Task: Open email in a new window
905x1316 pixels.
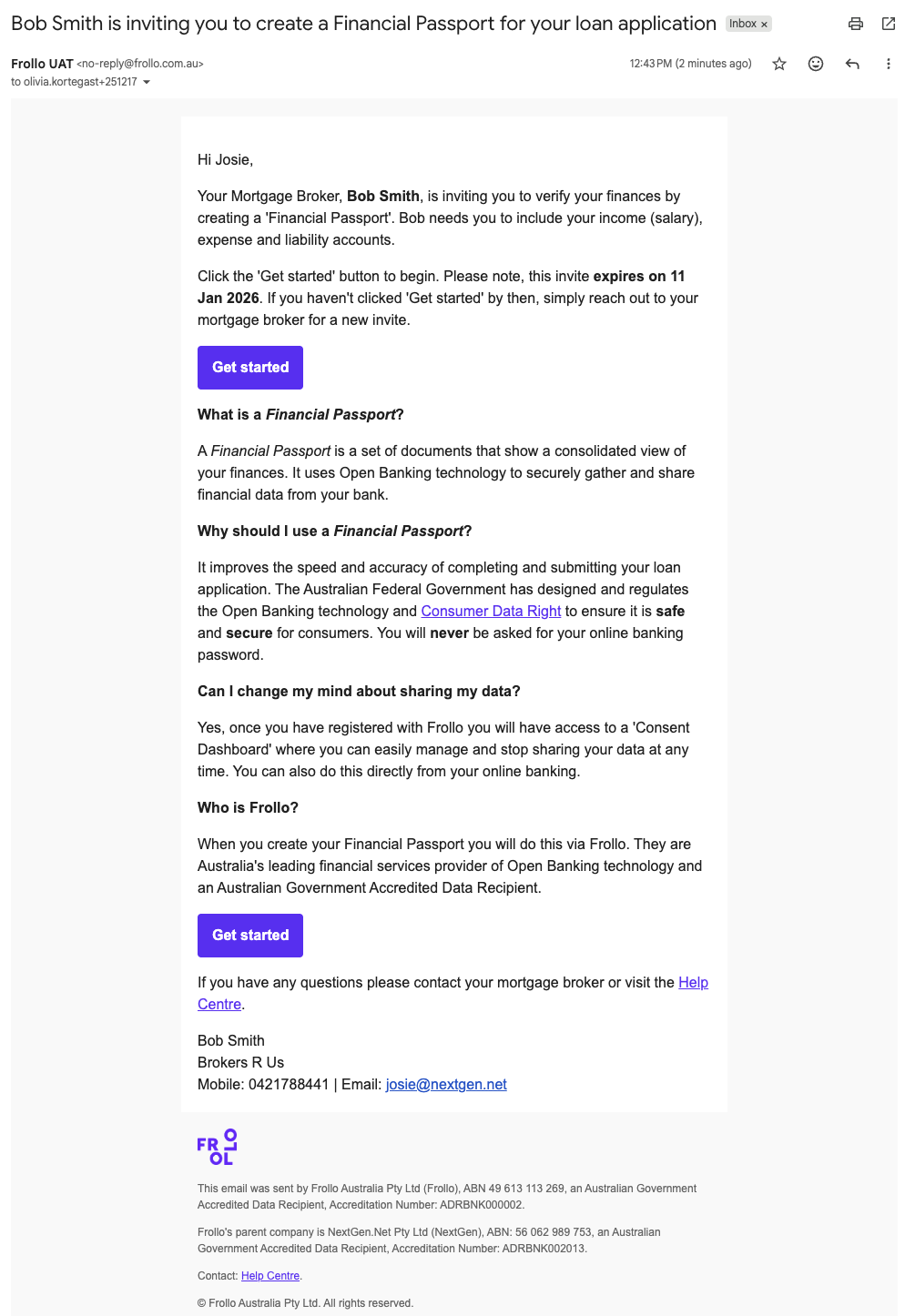Action: (889, 25)
